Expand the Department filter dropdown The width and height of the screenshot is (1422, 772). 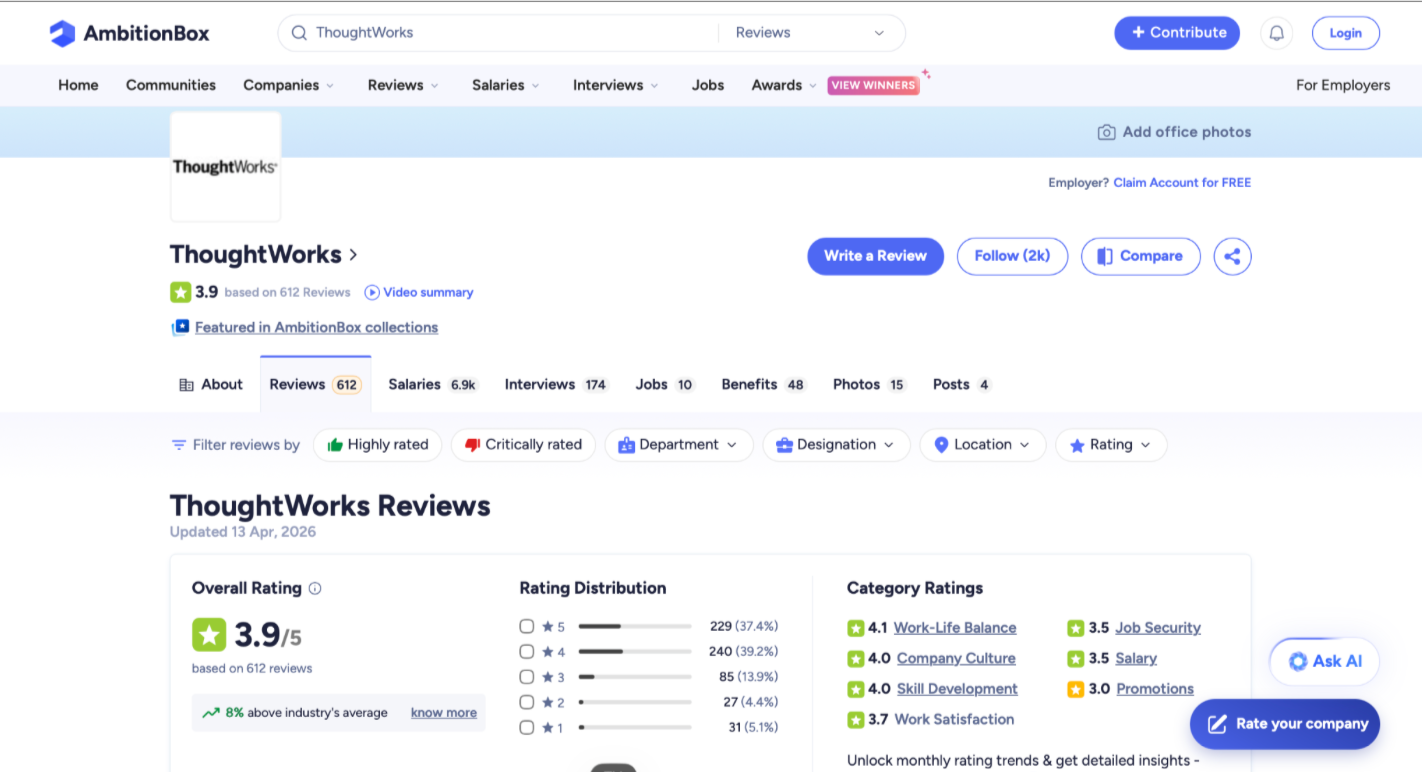(x=678, y=445)
